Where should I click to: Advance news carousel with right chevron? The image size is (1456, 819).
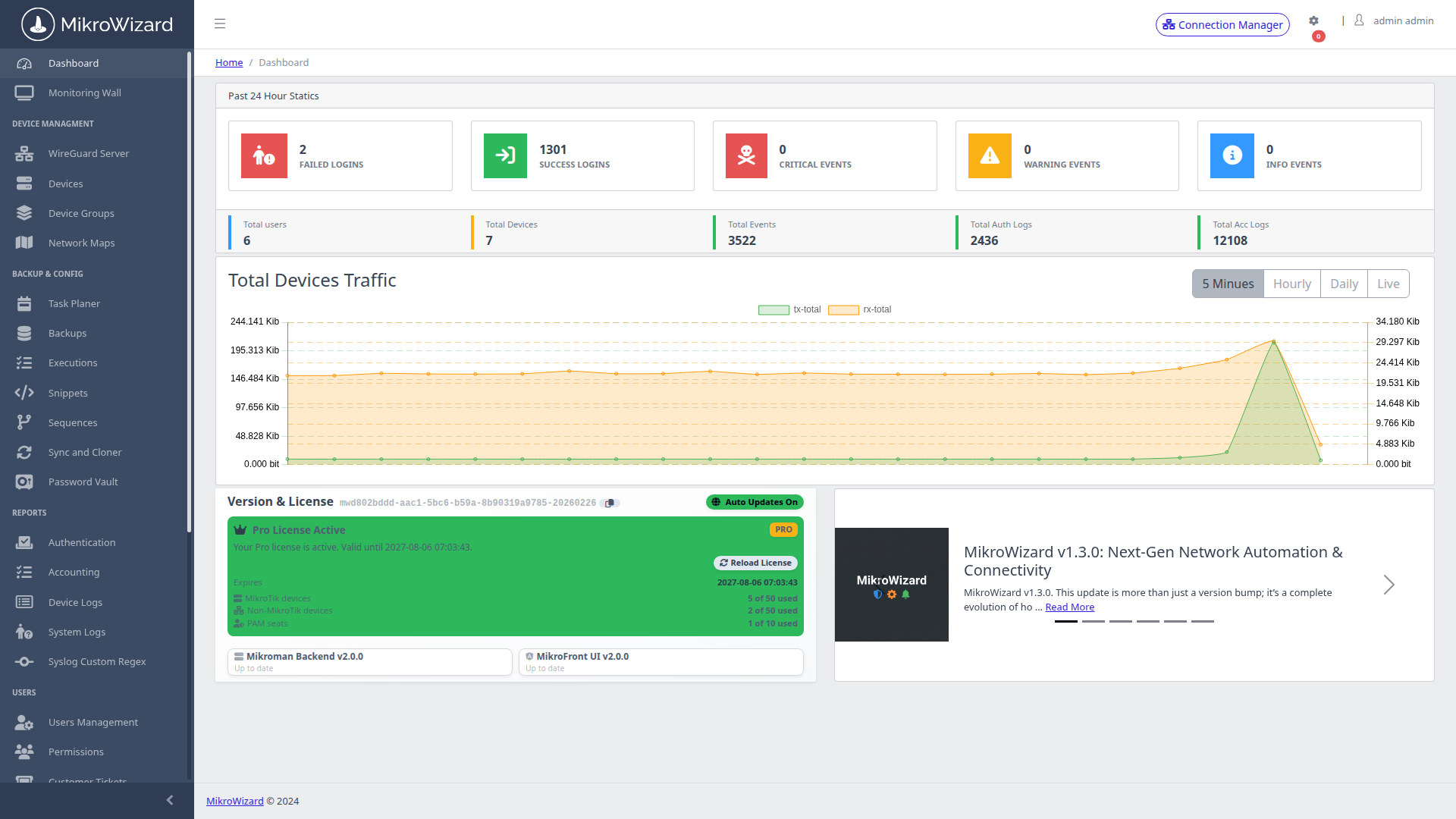[x=1389, y=585]
